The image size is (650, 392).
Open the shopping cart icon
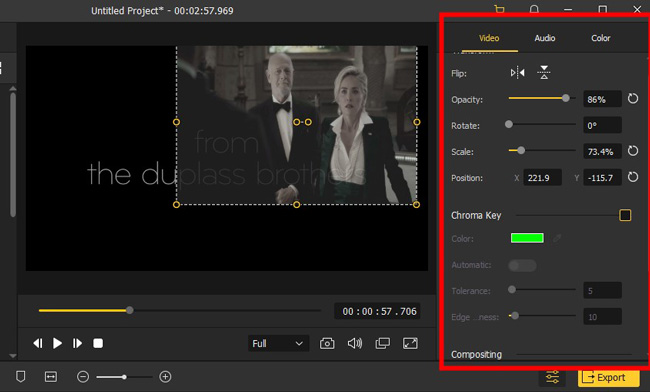coord(500,9)
